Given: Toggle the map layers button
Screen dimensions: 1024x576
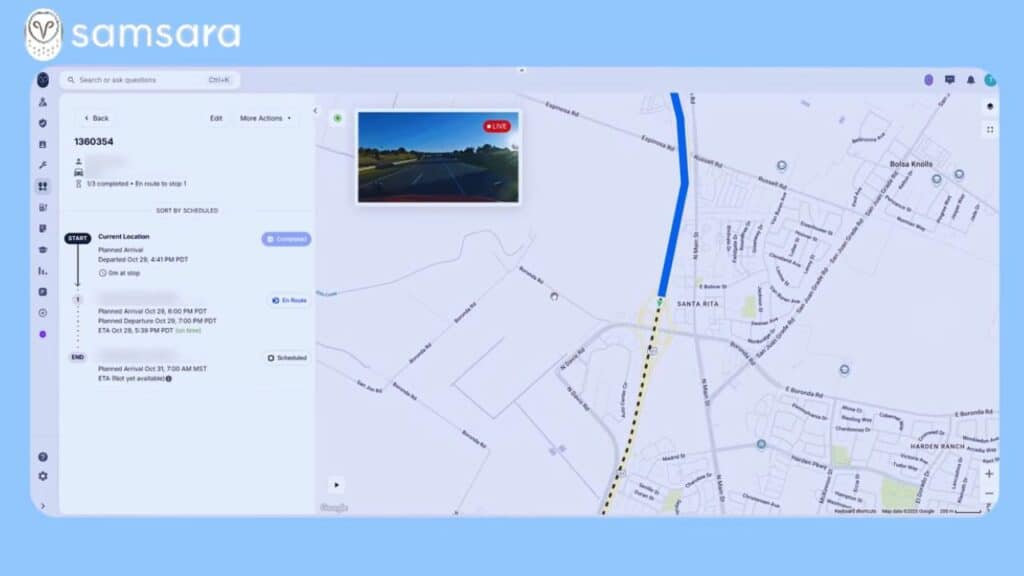Looking at the screenshot, I should coord(989,107).
